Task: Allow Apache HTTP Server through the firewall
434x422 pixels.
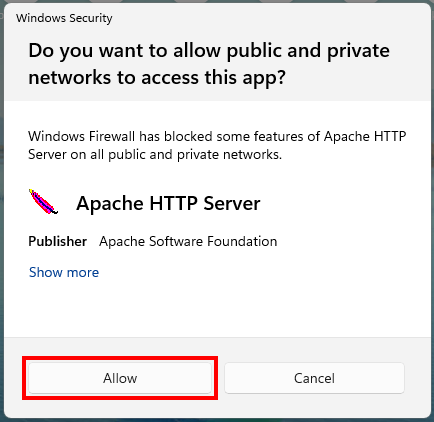Action: [x=120, y=378]
